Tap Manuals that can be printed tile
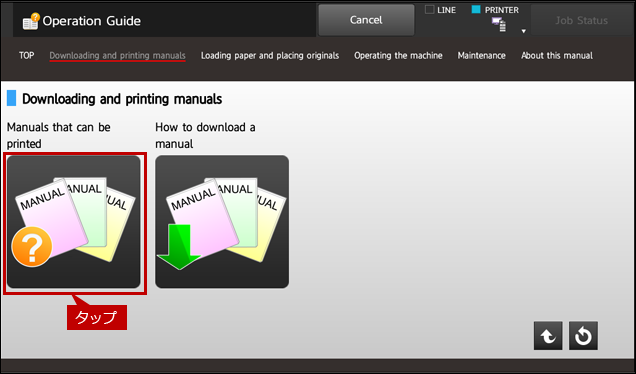The width and height of the screenshot is (636, 374). (x=74, y=222)
